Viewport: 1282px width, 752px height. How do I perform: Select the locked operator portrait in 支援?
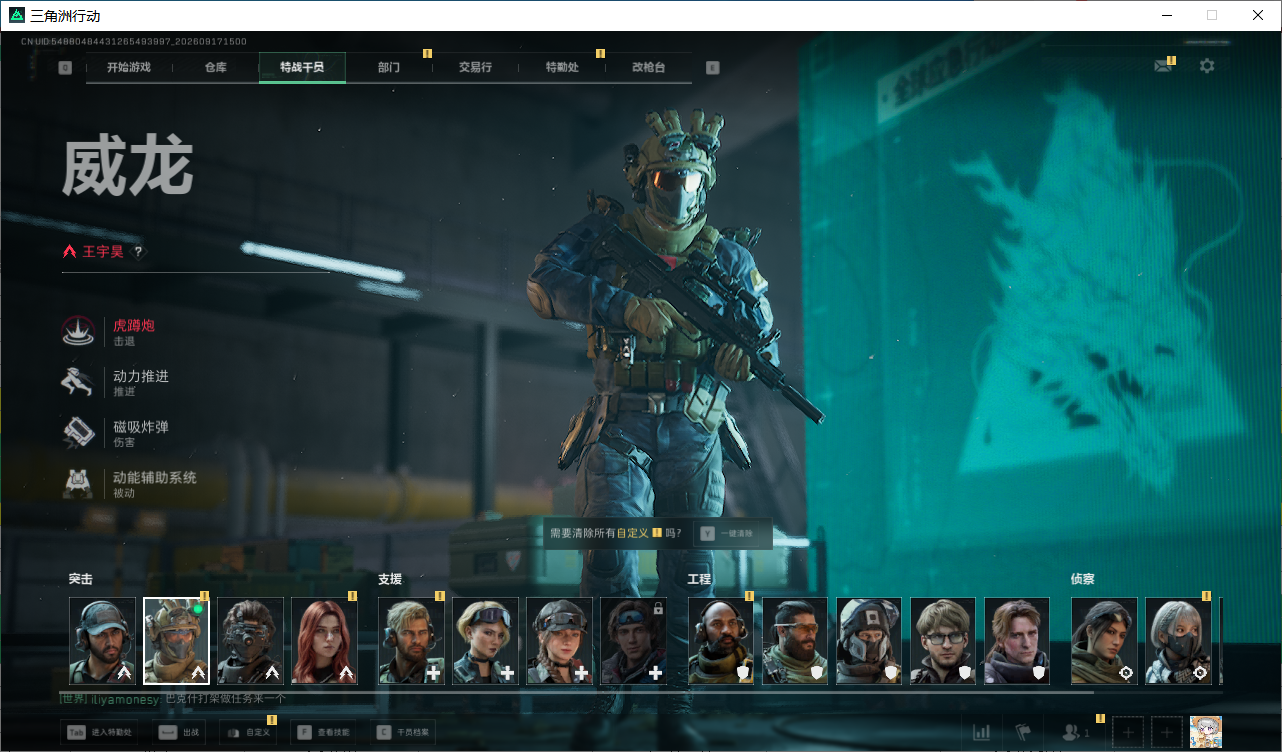(x=634, y=641)
